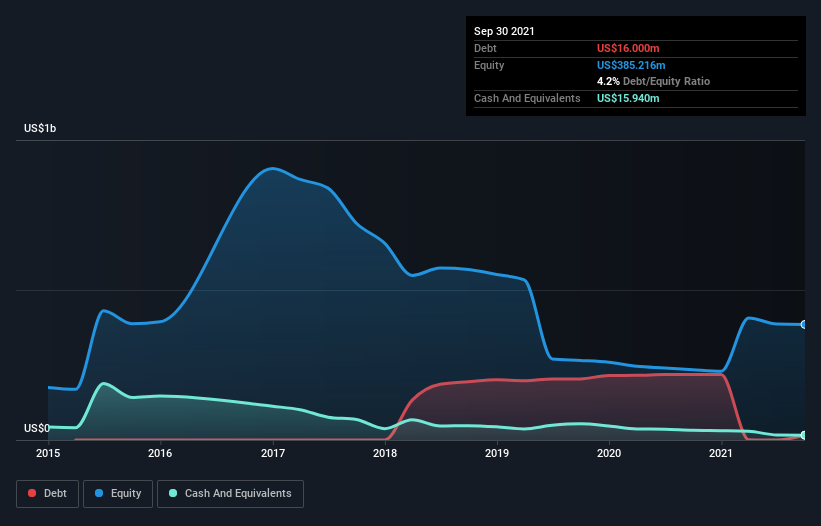Click the US$0 y-axis label
821x526 pixels.
click(x=37, y=428)
